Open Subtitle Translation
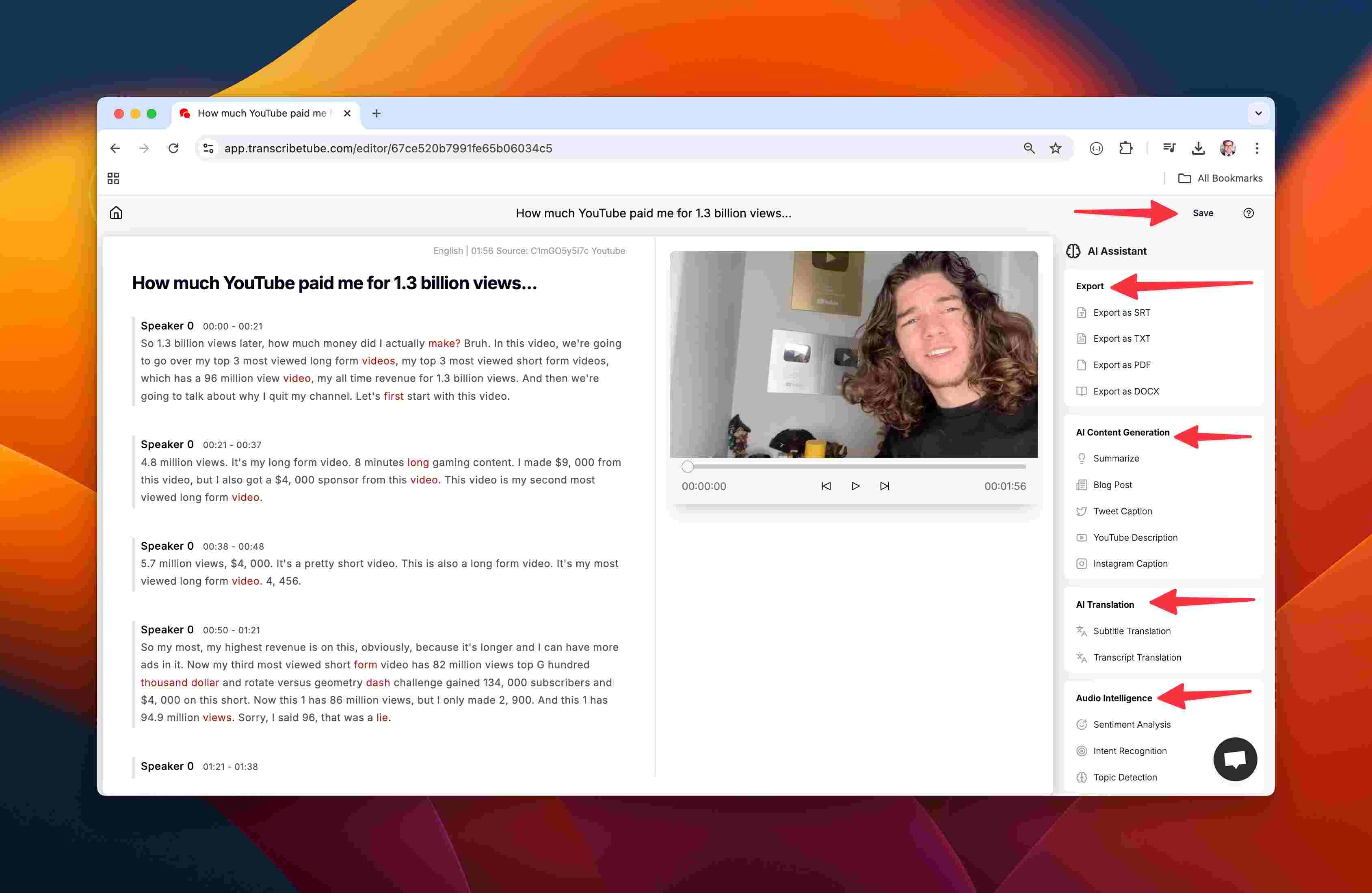 [1132, 631]
